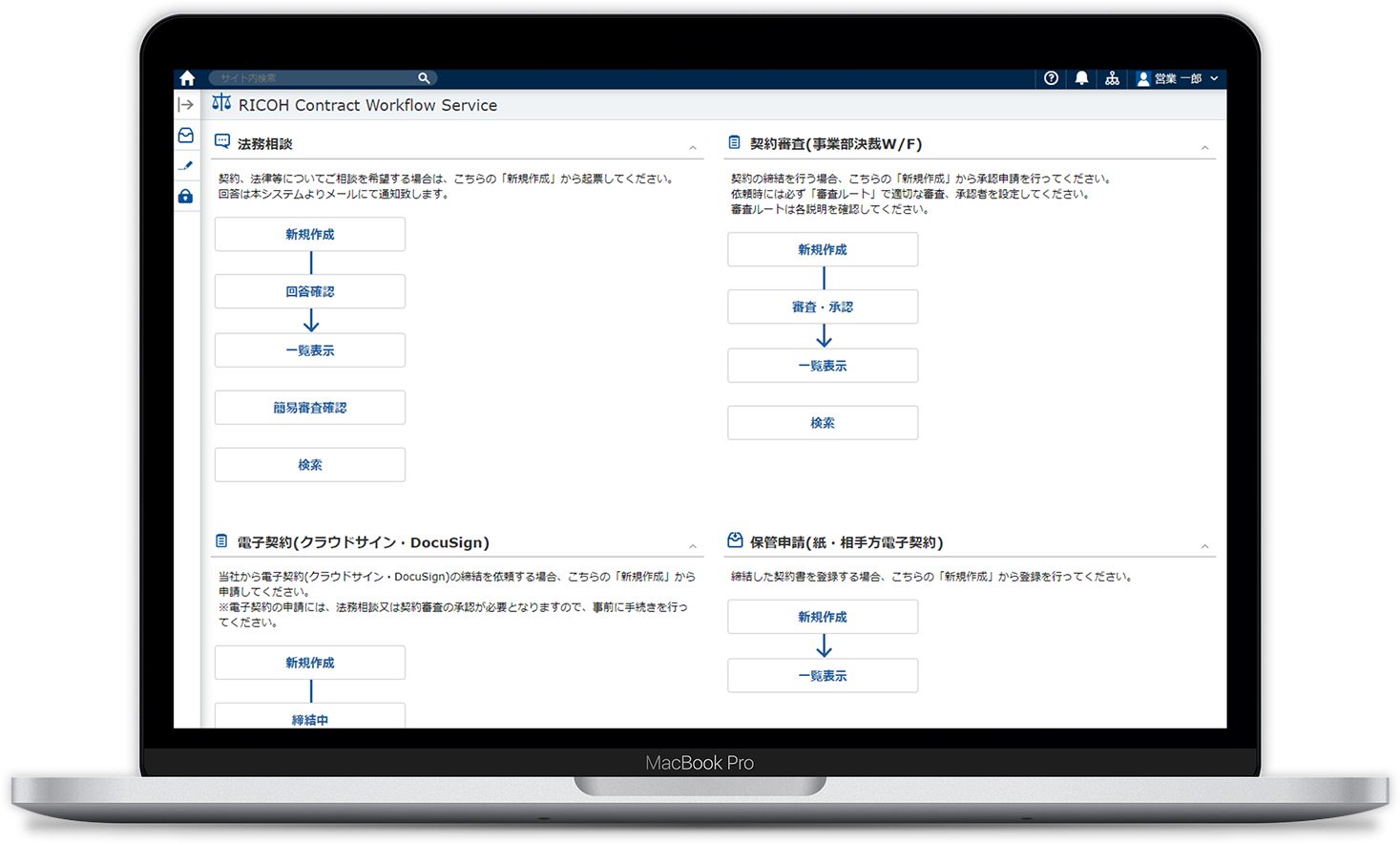Click the 法務相談 section title
Viewport: 1400px width, 845px height.
265,143
